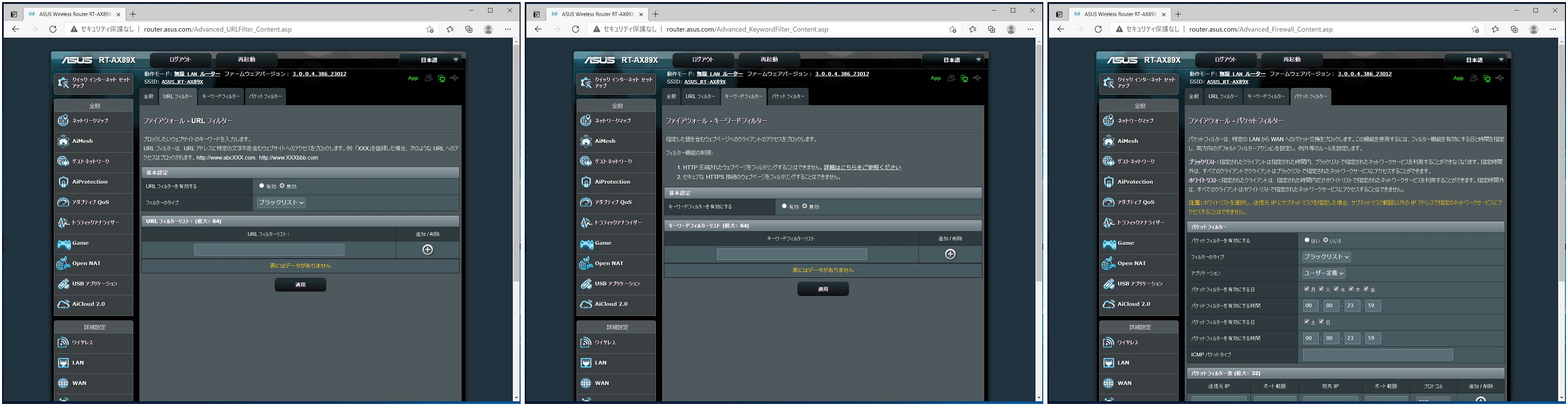Image resolution: width=1568 pixels, height=406 pixels.
Task: Open トラフィックアナライザー in the Keyword Filter window
Action: 616,222
